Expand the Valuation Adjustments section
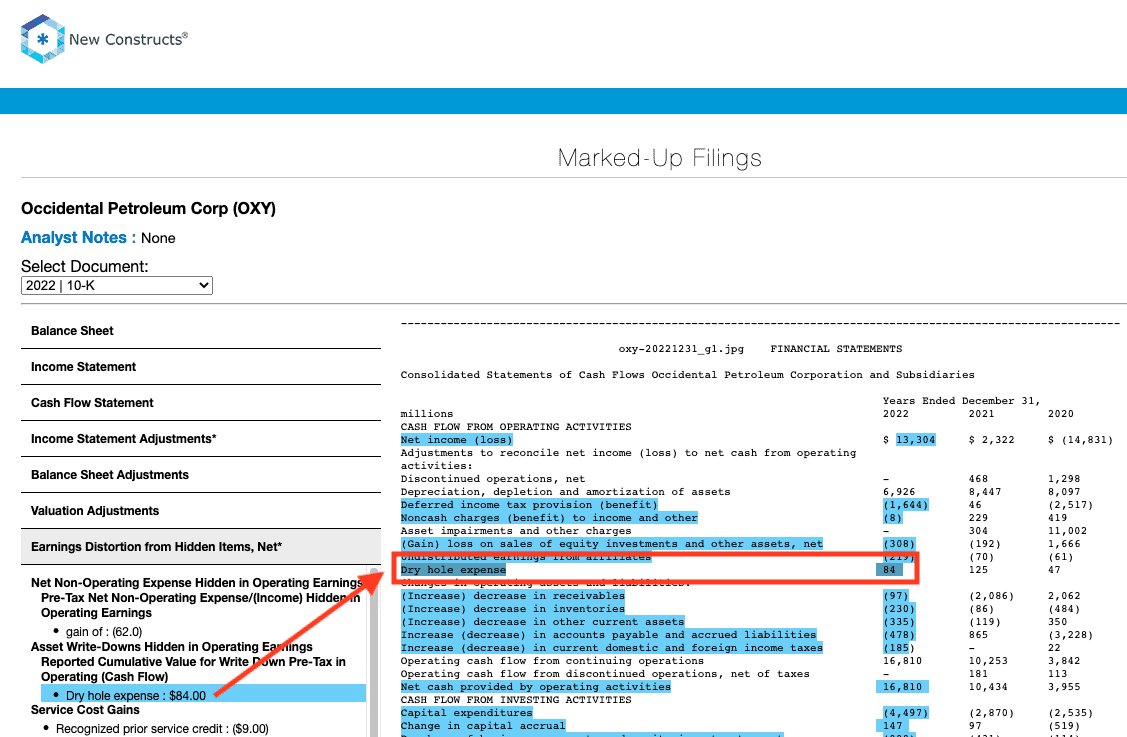This screenshot has width=1127, height=737. [201, 511]
